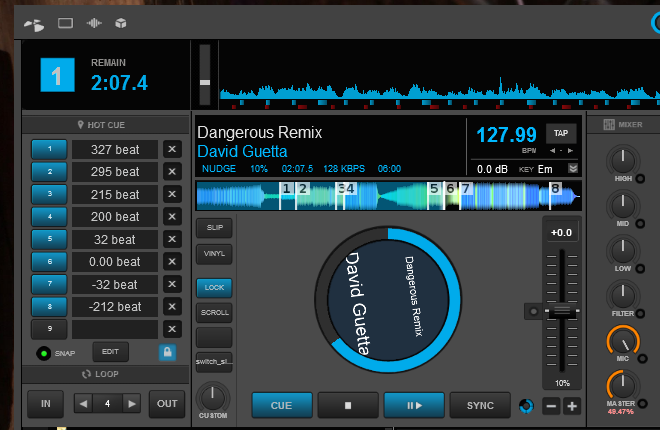Open the LOOP panel header menu

106,374
